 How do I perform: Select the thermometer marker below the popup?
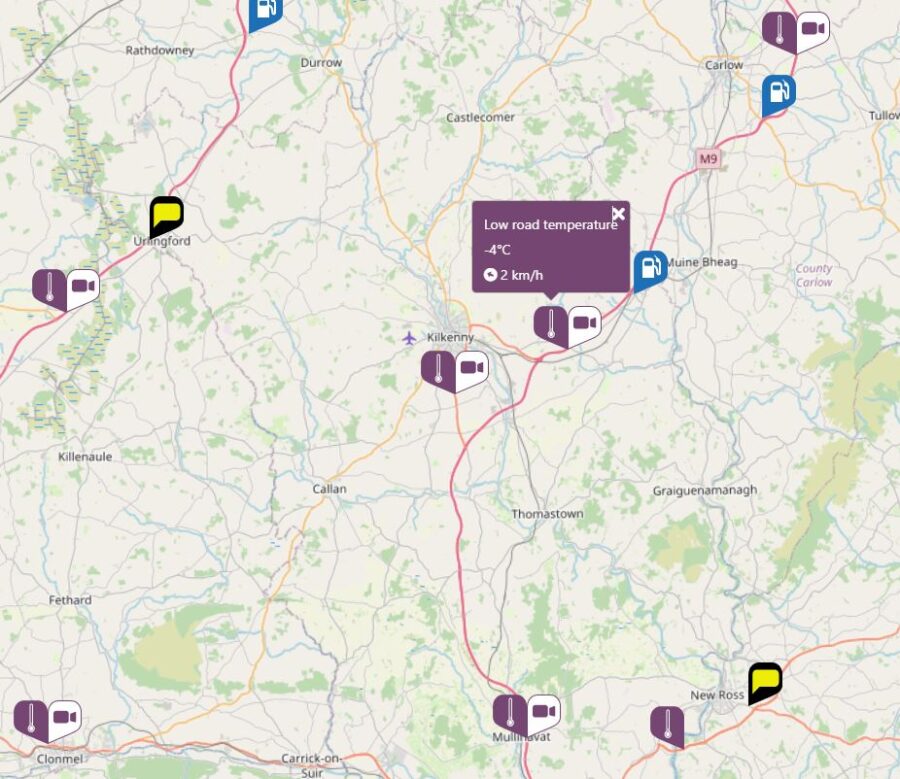coord(551,326)
